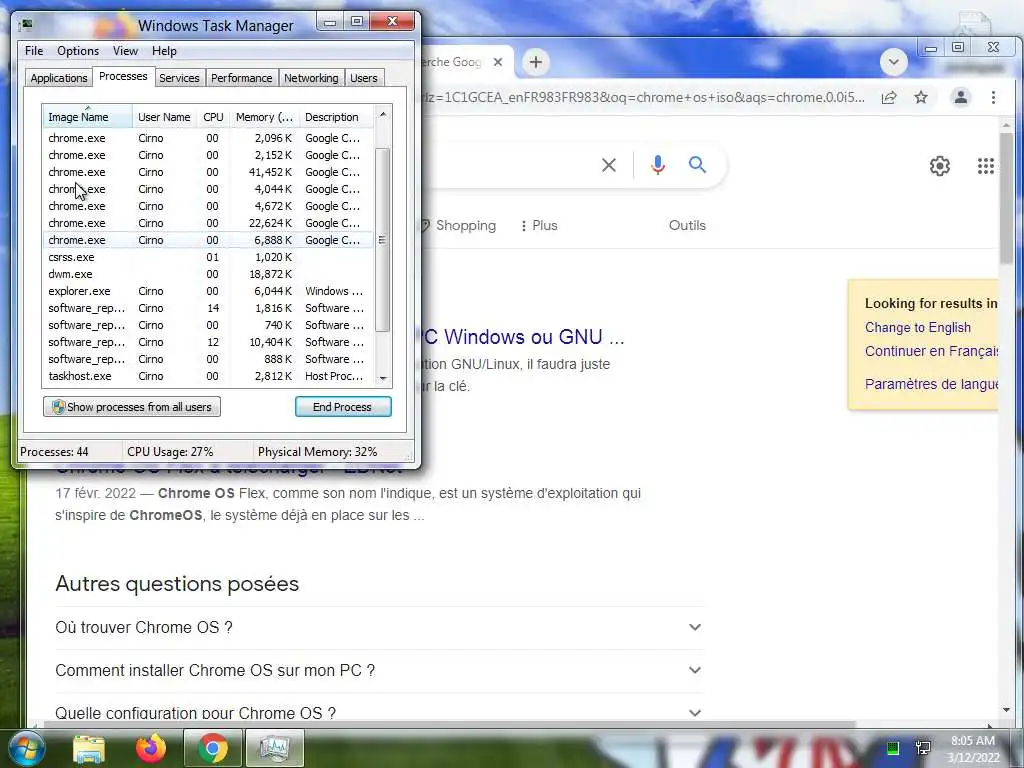The width and height of the screenshot is (1024, 768).
Task: Open Paramètres de langue link
Action: click(x=931, y=384)
